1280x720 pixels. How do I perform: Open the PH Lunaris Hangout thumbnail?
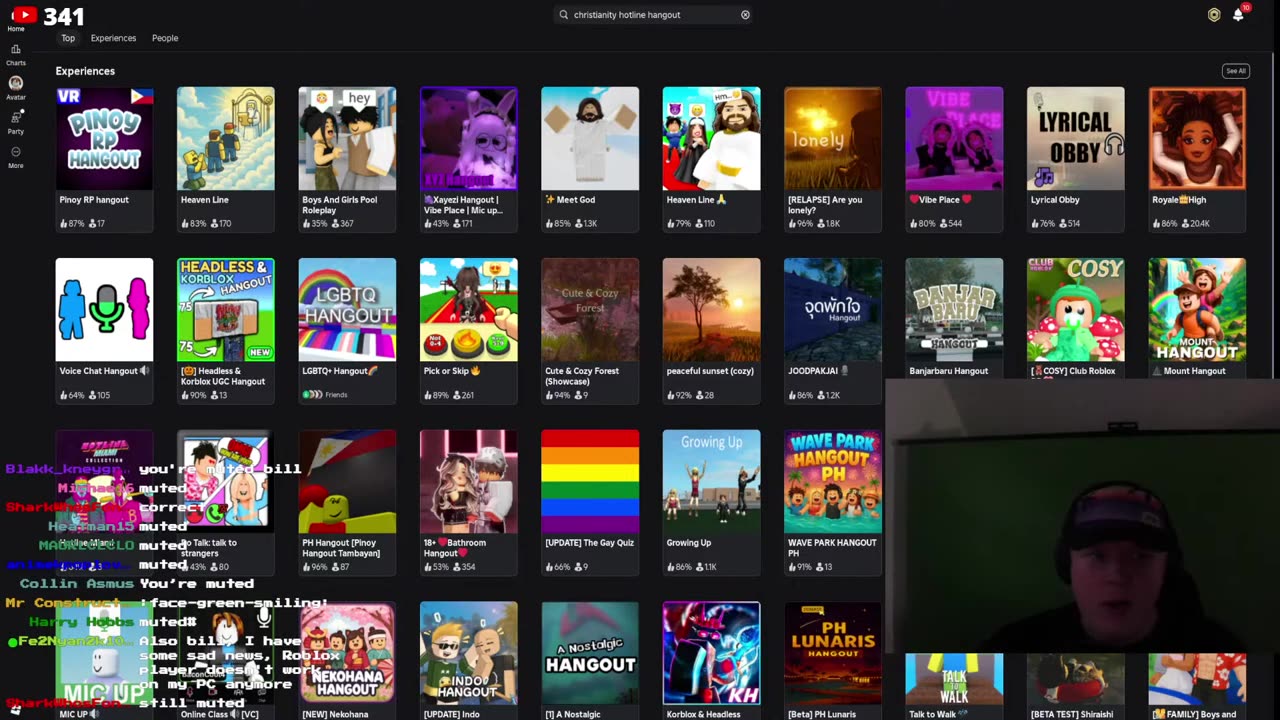(833, 653)
